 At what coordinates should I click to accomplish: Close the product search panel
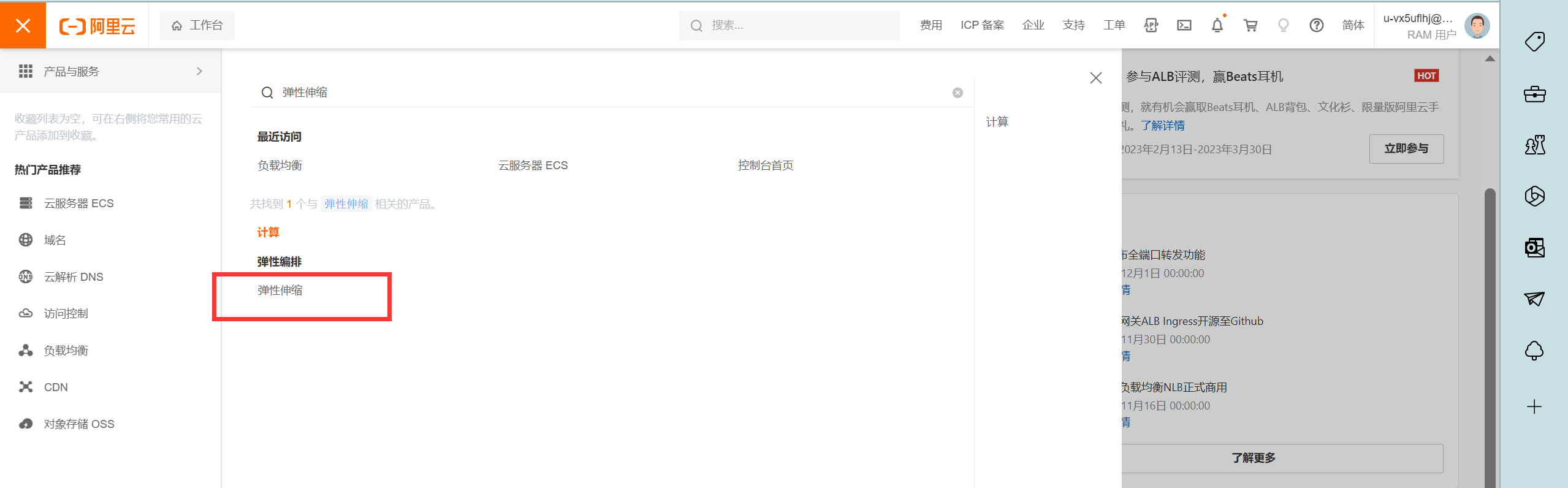(1096, 78)
